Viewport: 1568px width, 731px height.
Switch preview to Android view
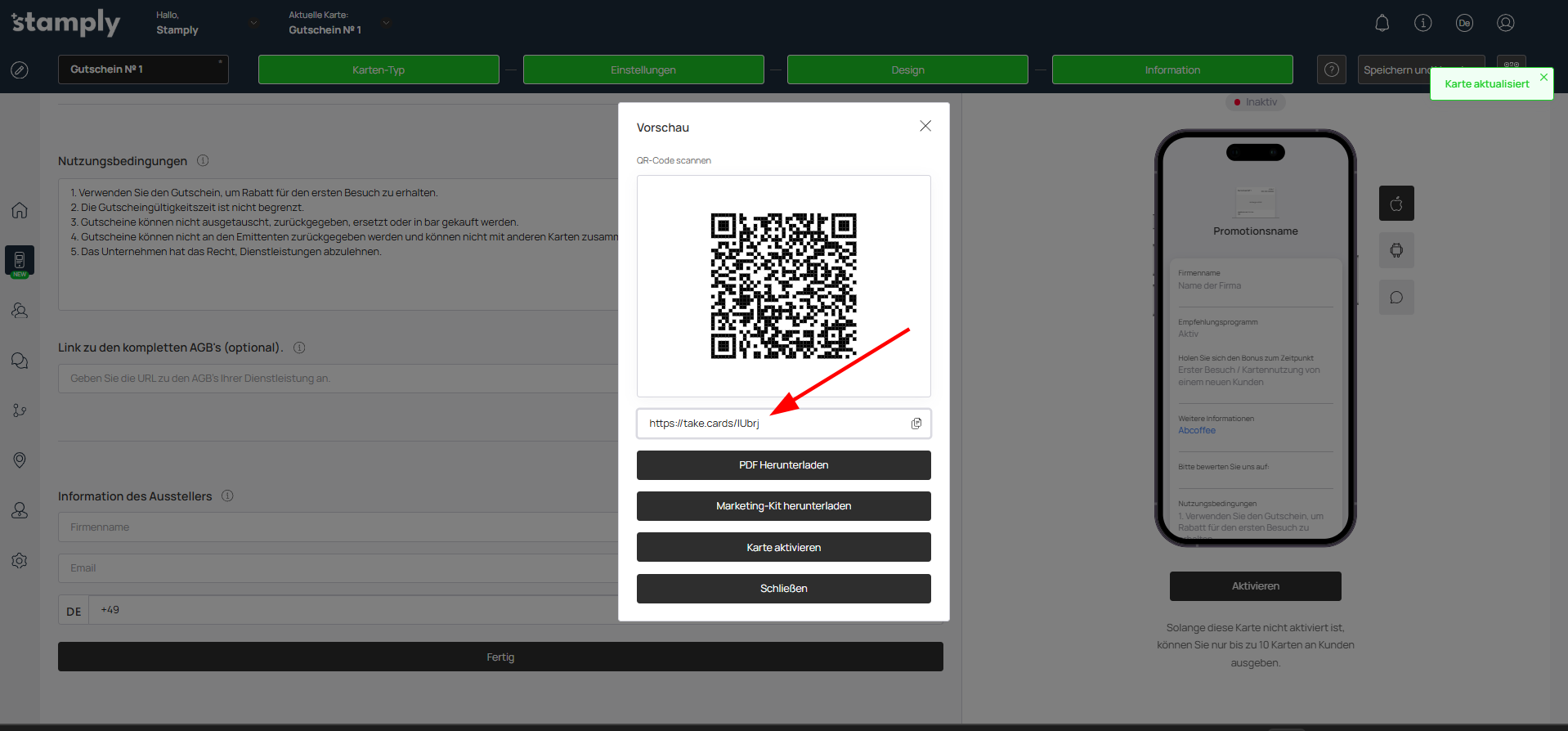pos(1396,250)
